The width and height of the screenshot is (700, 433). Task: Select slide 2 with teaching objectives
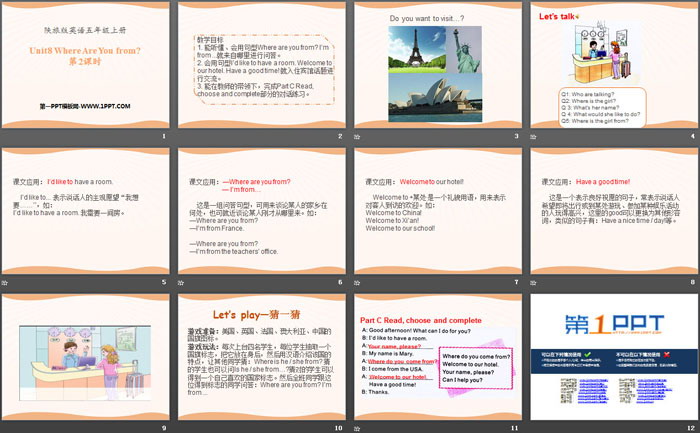click(262, 65)
